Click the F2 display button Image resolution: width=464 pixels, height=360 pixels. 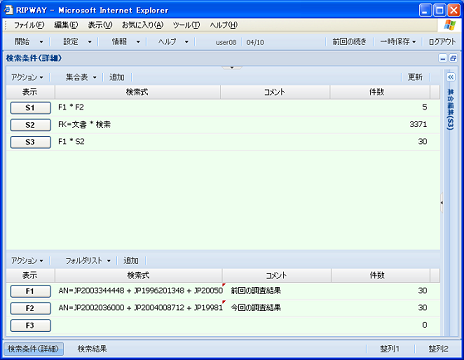pos(30,308)
